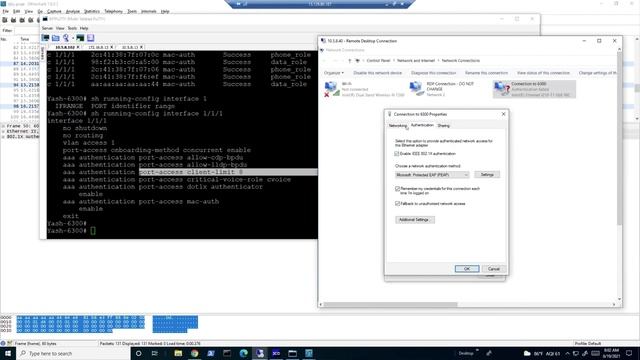Click the Additional Settings button

tap(414, 220)
